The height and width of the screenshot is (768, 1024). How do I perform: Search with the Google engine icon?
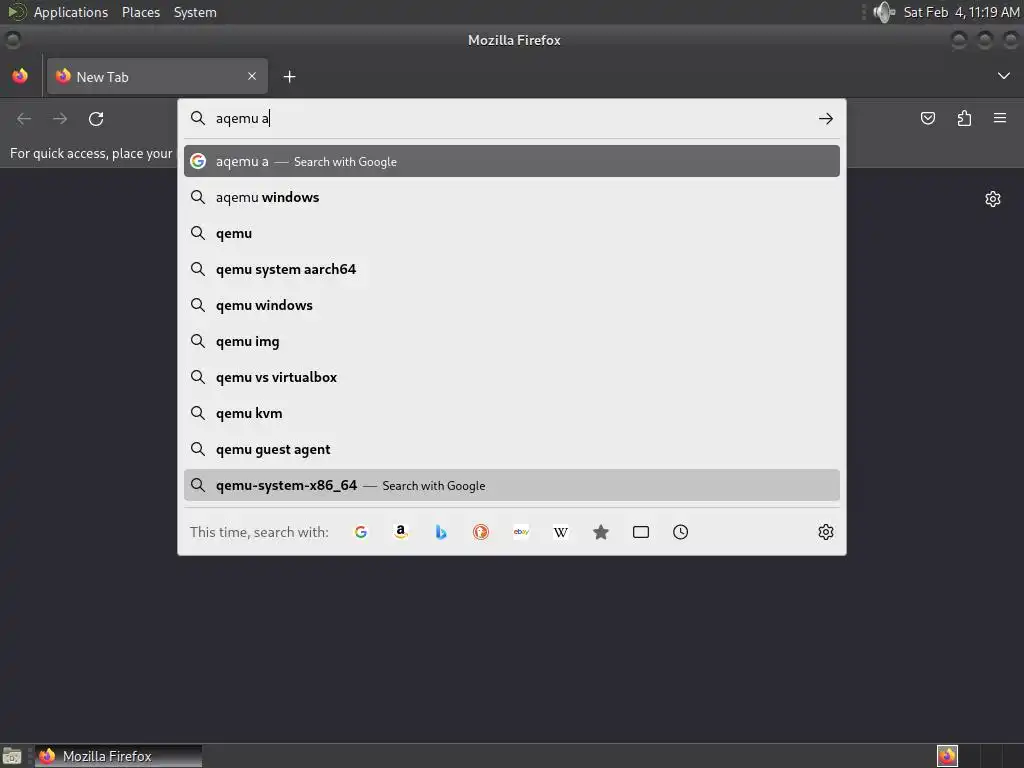(x=360, y=532)
